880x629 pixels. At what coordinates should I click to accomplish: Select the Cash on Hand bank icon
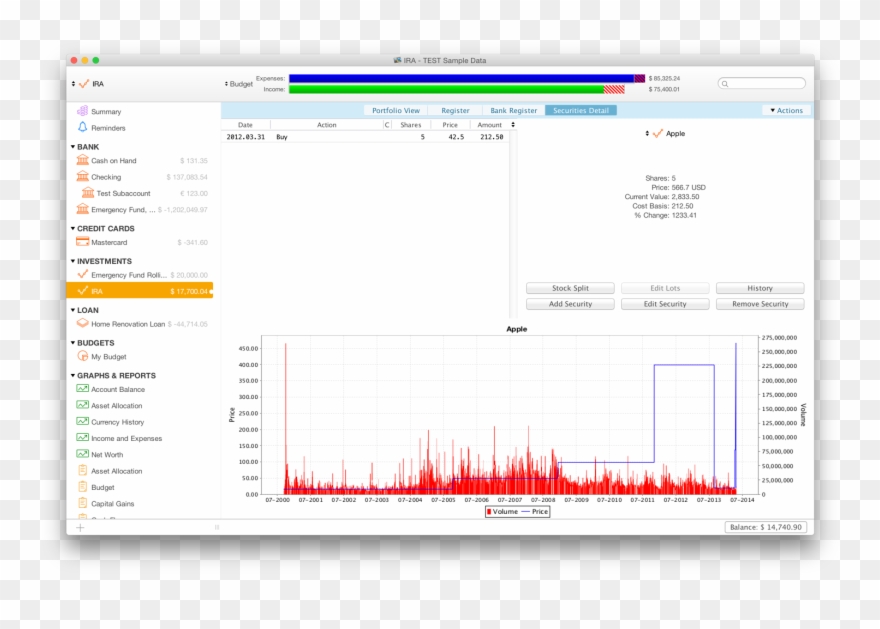click(83, 160)
